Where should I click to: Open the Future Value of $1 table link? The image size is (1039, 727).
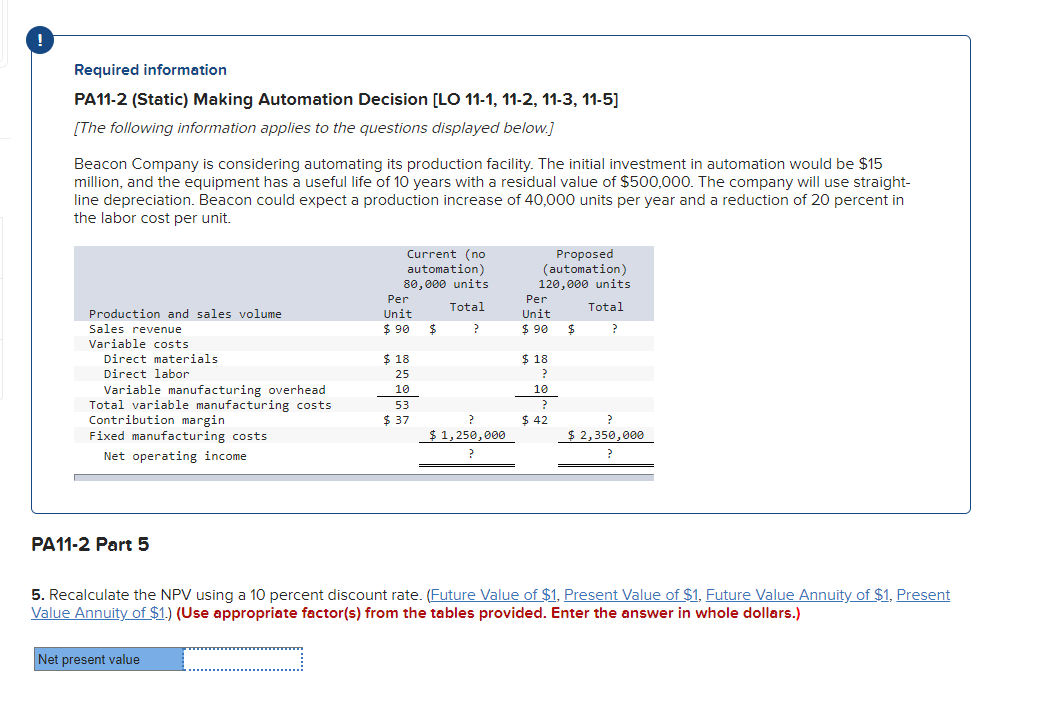[491, 594]
